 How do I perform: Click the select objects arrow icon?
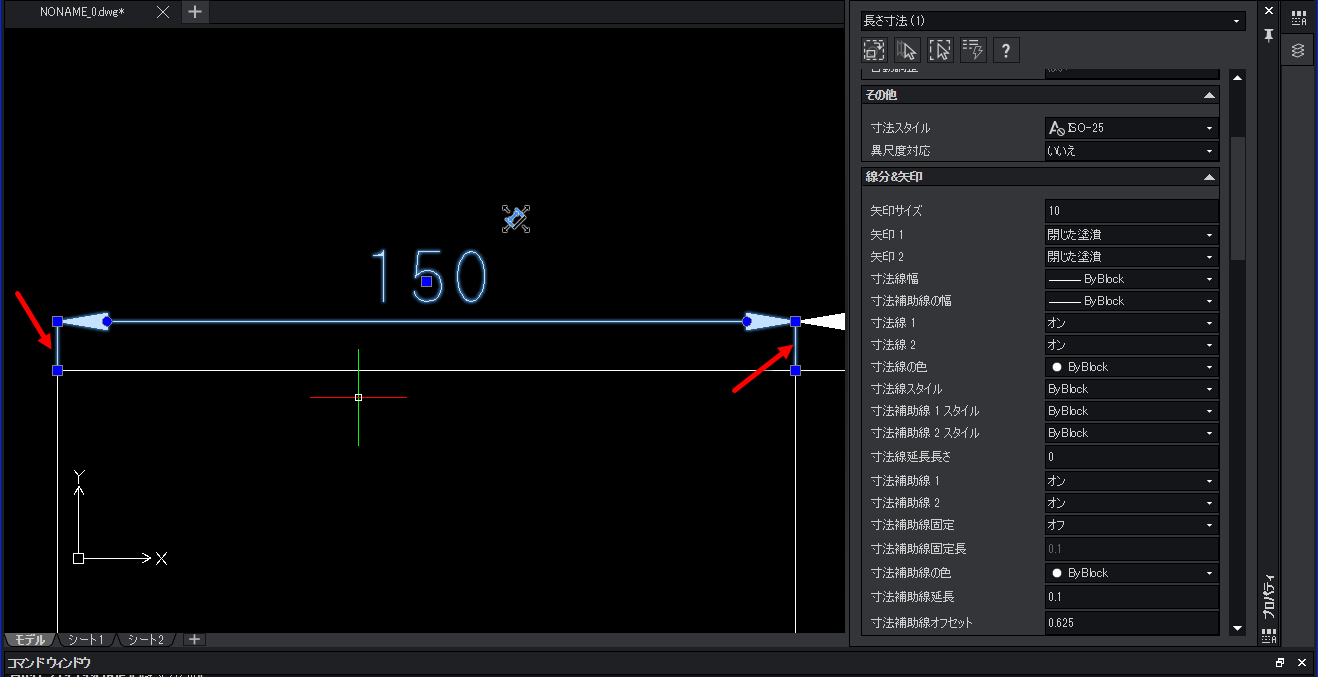click(x=907, y=50)
